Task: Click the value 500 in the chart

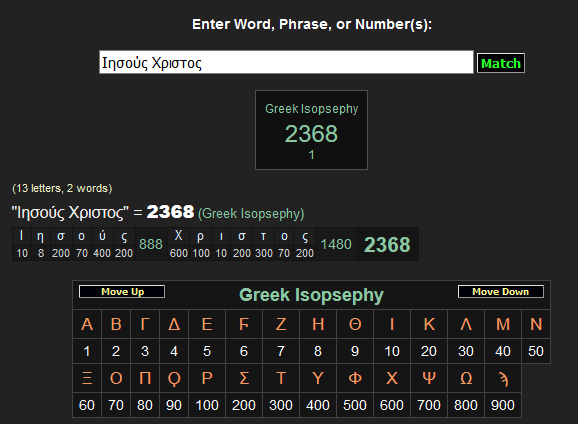Action: pos(355,405)
